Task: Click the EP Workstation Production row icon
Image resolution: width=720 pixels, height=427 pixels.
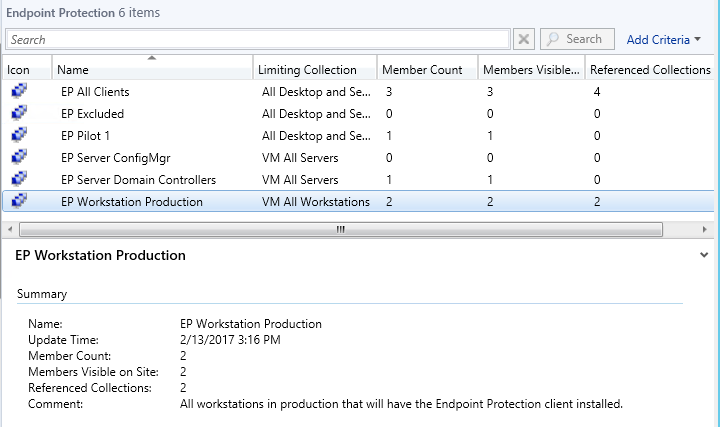Action: tap(19, 202)
